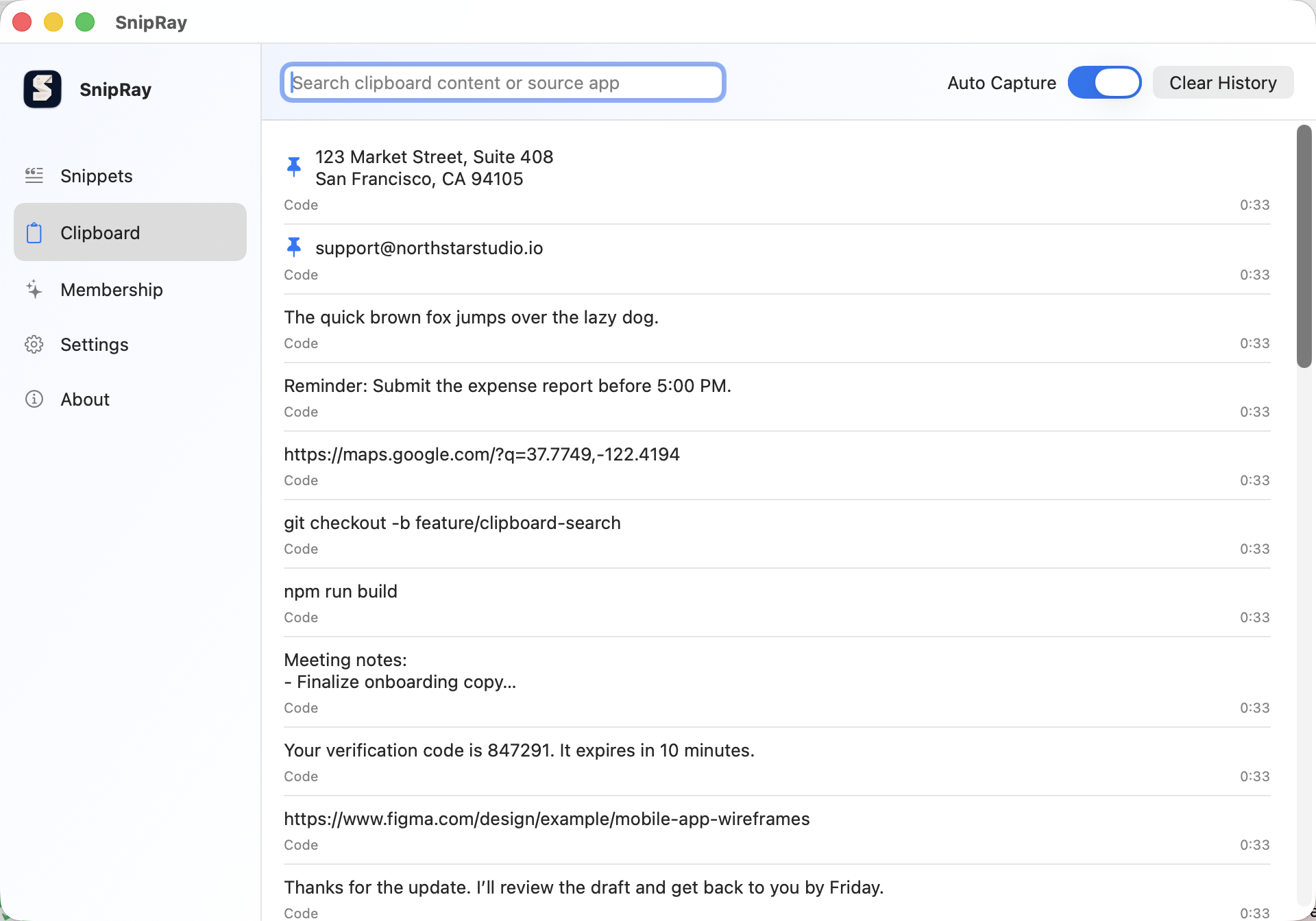
Task: Click the Clear History button
Action: (x=1223, y=83)
